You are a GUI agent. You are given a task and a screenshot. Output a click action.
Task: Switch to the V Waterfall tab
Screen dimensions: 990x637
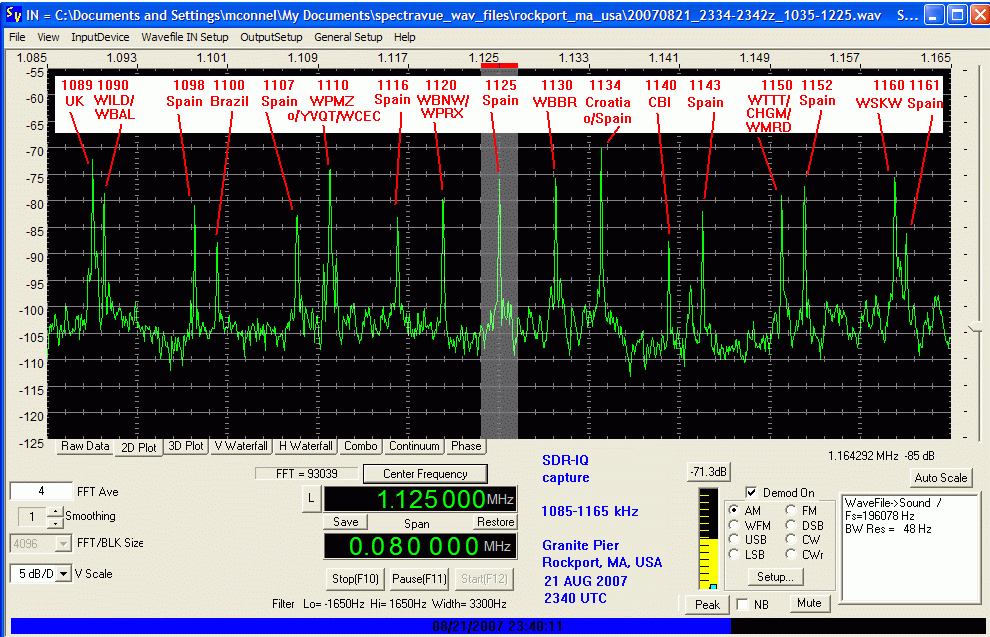(241, 446)
